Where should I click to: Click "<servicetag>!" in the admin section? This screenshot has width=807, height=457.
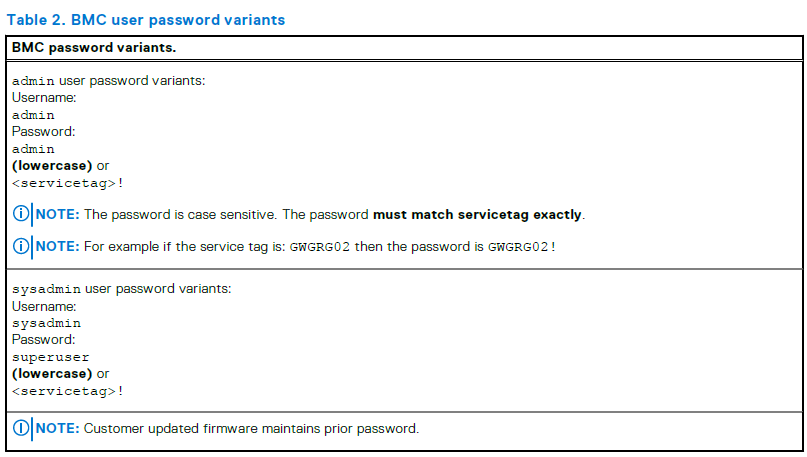tap(68, 183)
